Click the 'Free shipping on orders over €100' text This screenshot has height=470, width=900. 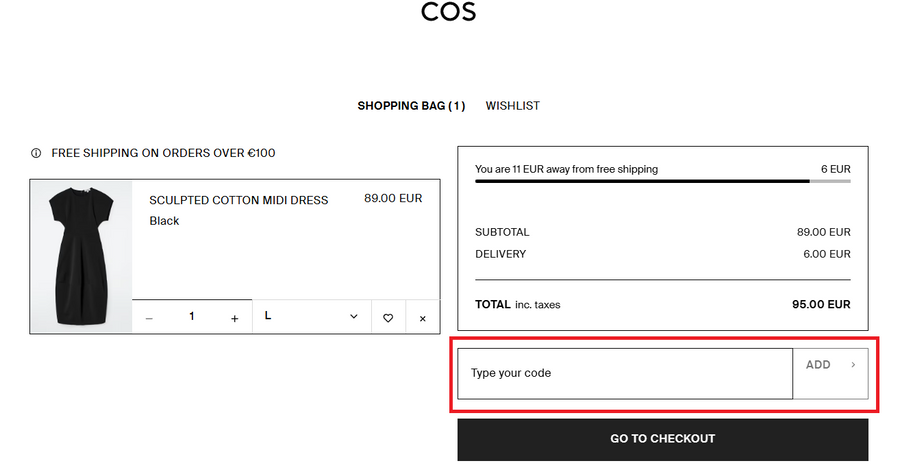[163, 153]
